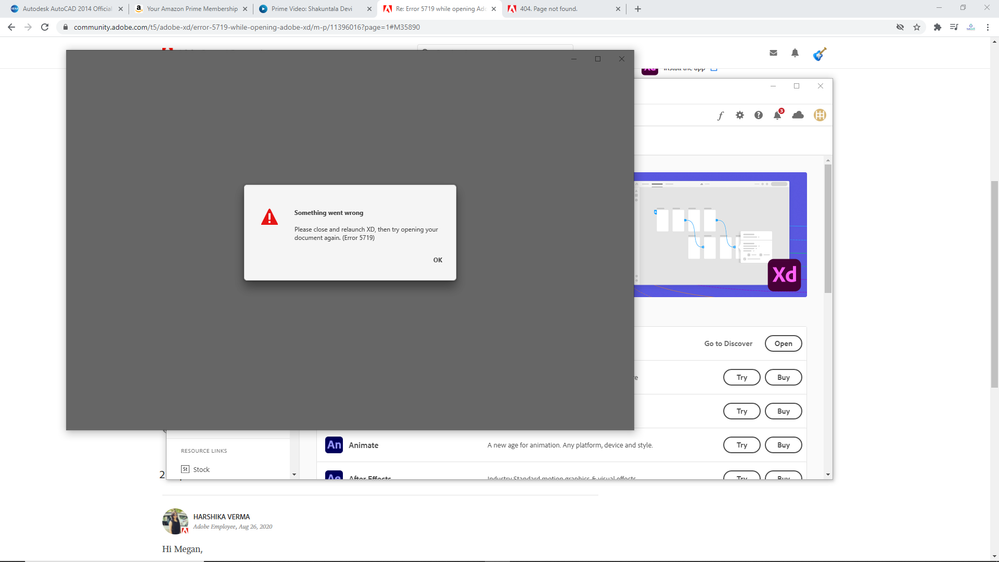Click the Open button in Creative Cloud

pyautogui.click(x=783, y=343)
